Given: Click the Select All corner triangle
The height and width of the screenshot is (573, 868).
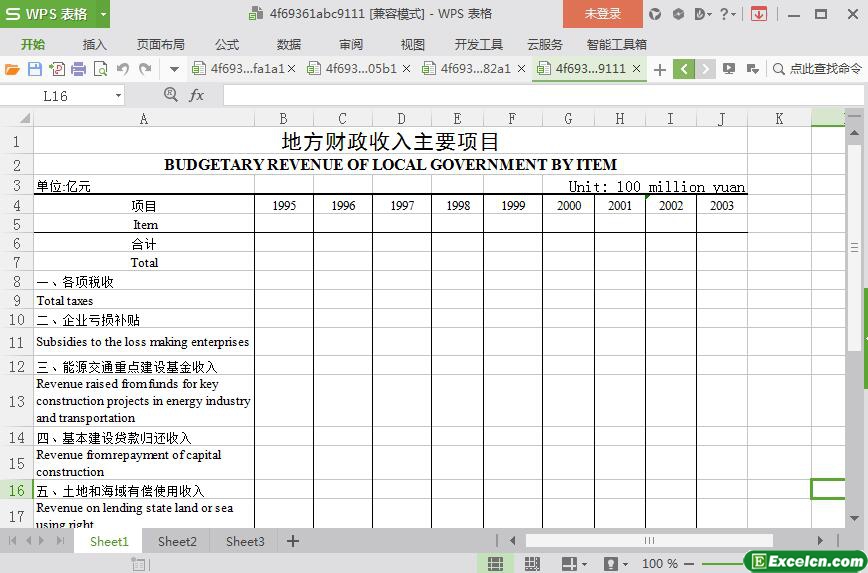Looking at the screenshot, I should [24, 118].
